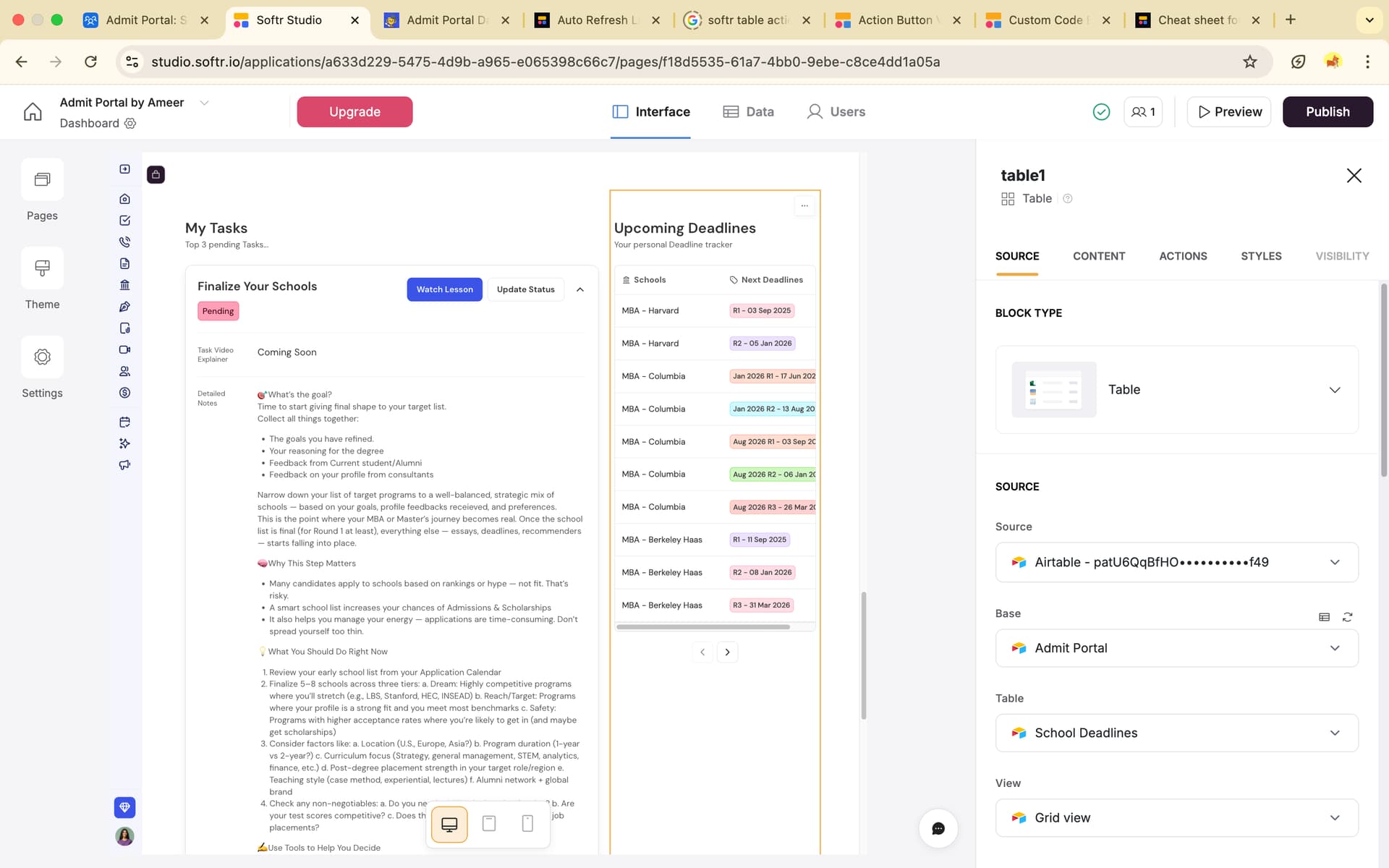Open the table block three-dots menu
1389x868 pixels.
click(x=804, y=206)
